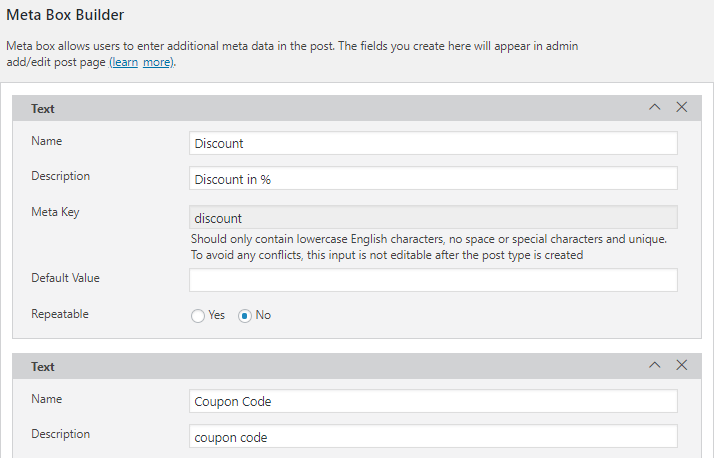714x458 pixels.
Task: Click the Repeatable label
Action: 60,314
